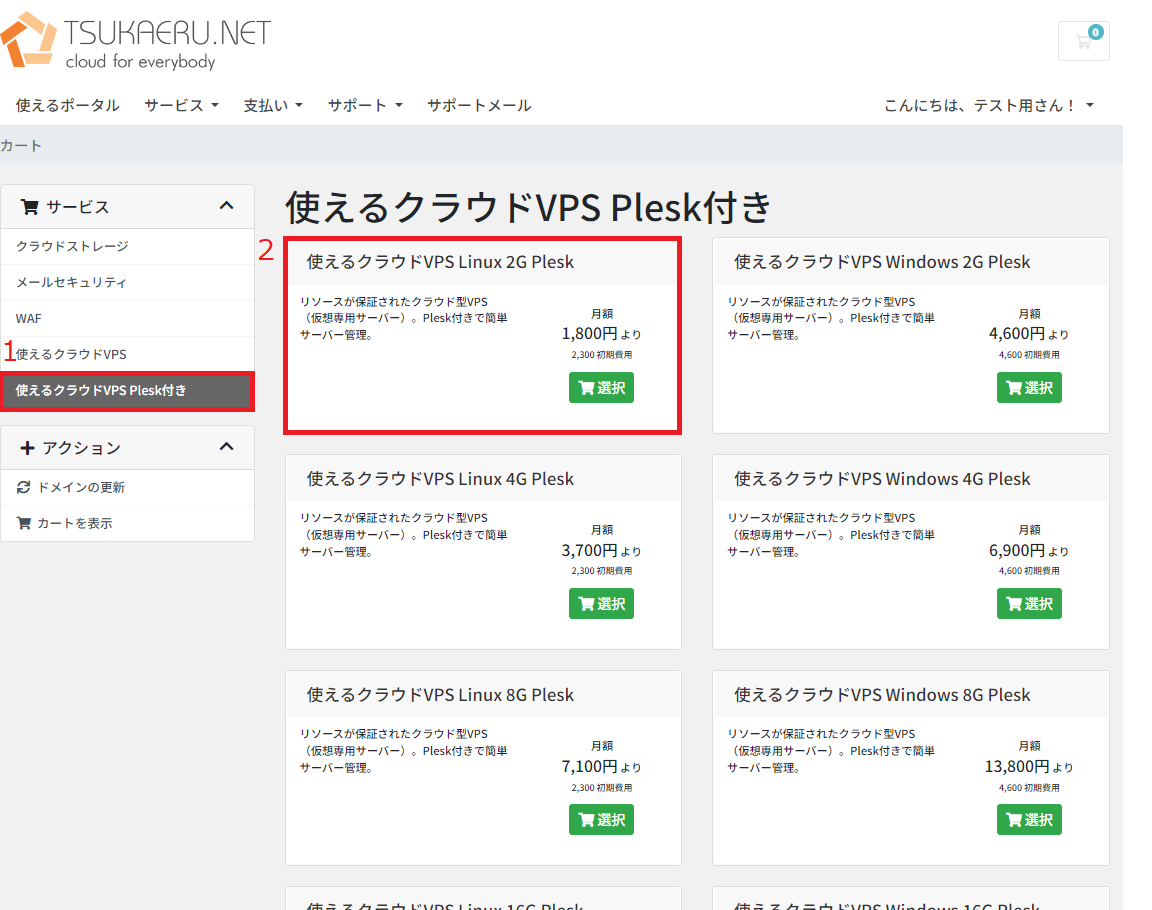This screenshot has width=1152, height=910.
Task: Click 選択 button for Linux 8G Plesk
Action: 601,820
